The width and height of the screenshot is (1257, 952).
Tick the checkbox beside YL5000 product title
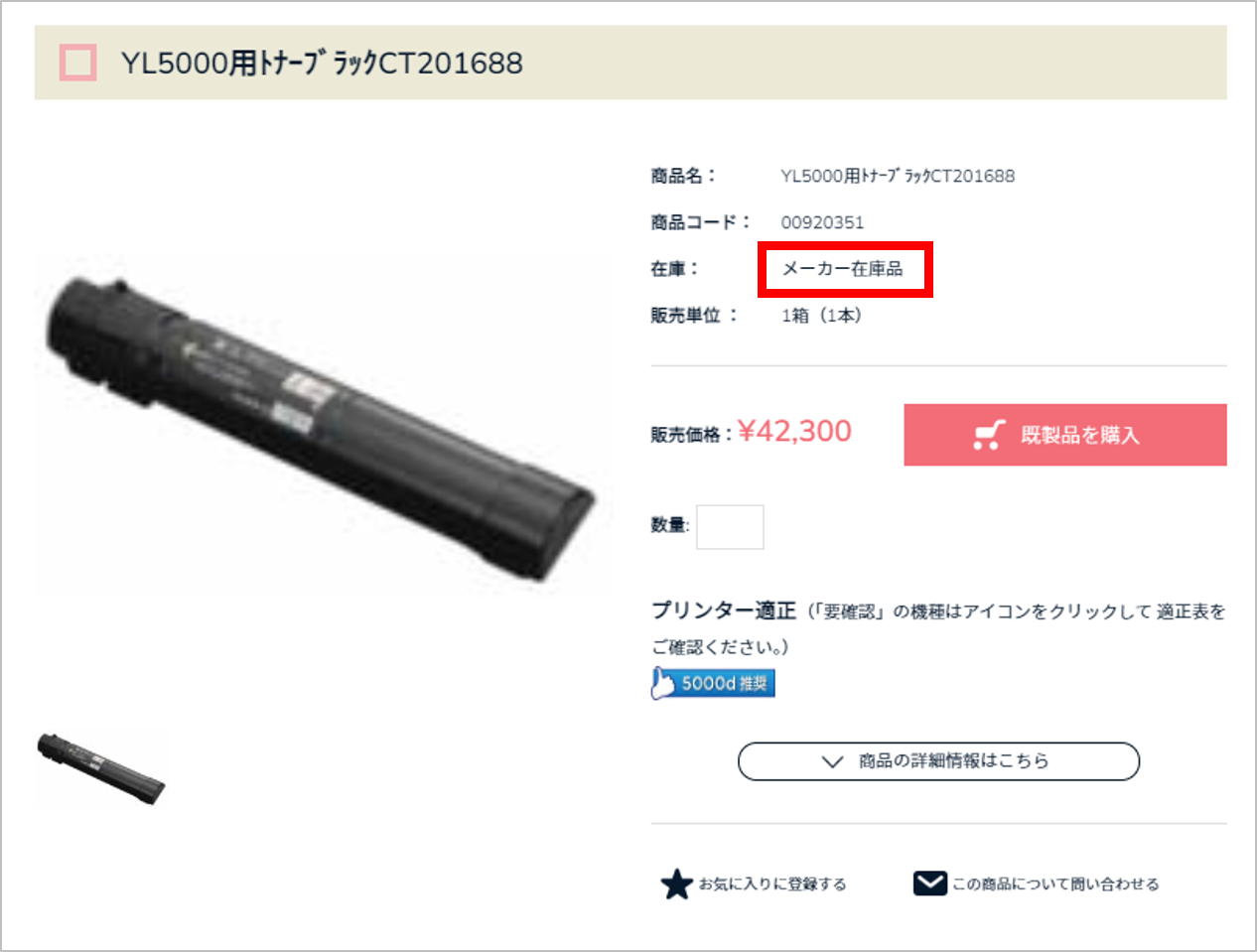[77, 63]
